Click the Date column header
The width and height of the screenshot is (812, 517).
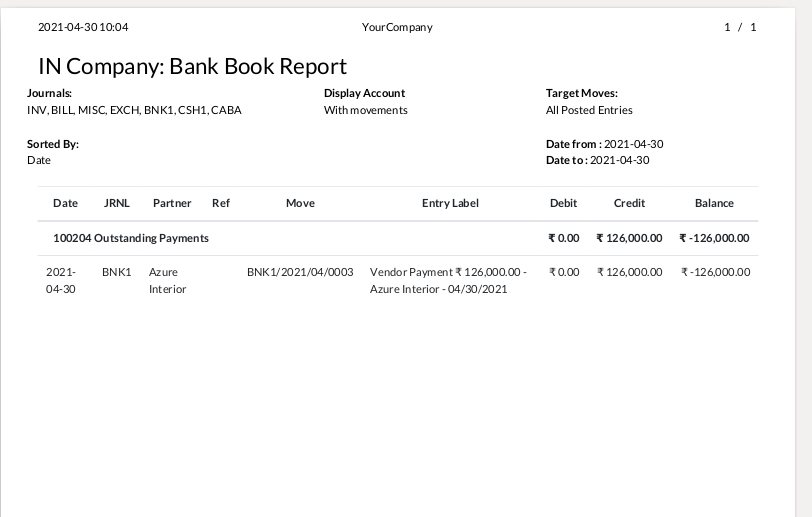(x=65, y=203)
